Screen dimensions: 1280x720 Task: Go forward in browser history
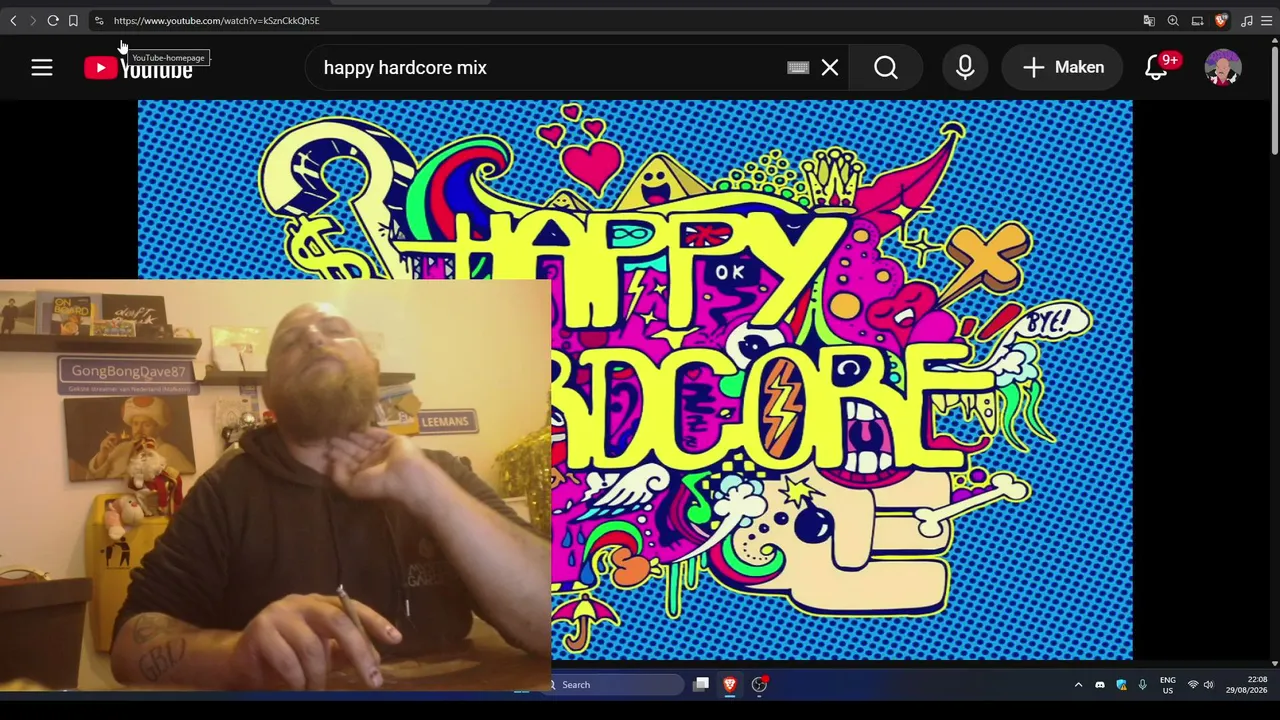32,20
